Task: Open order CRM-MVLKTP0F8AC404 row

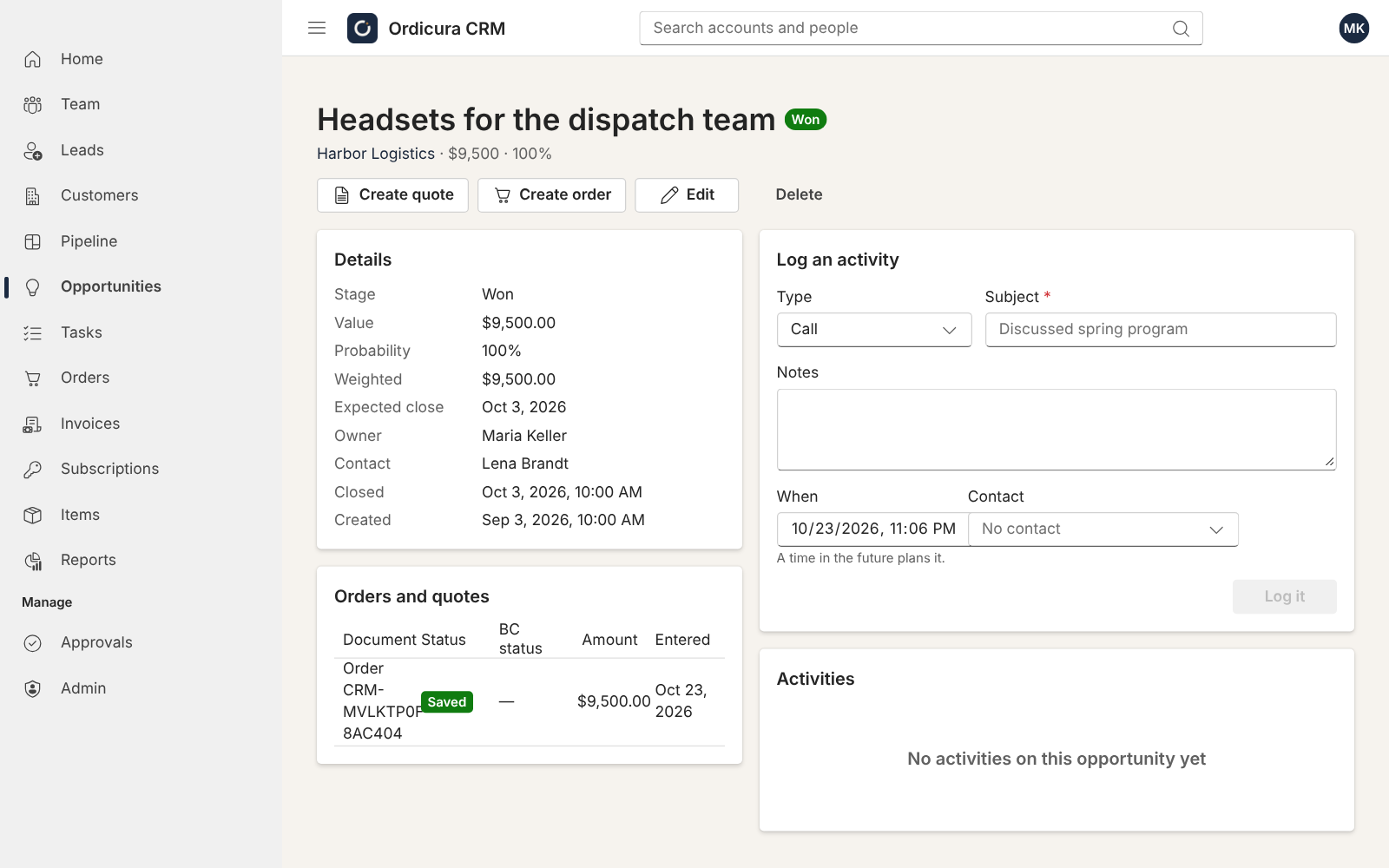Action: (x=530, y=701)
